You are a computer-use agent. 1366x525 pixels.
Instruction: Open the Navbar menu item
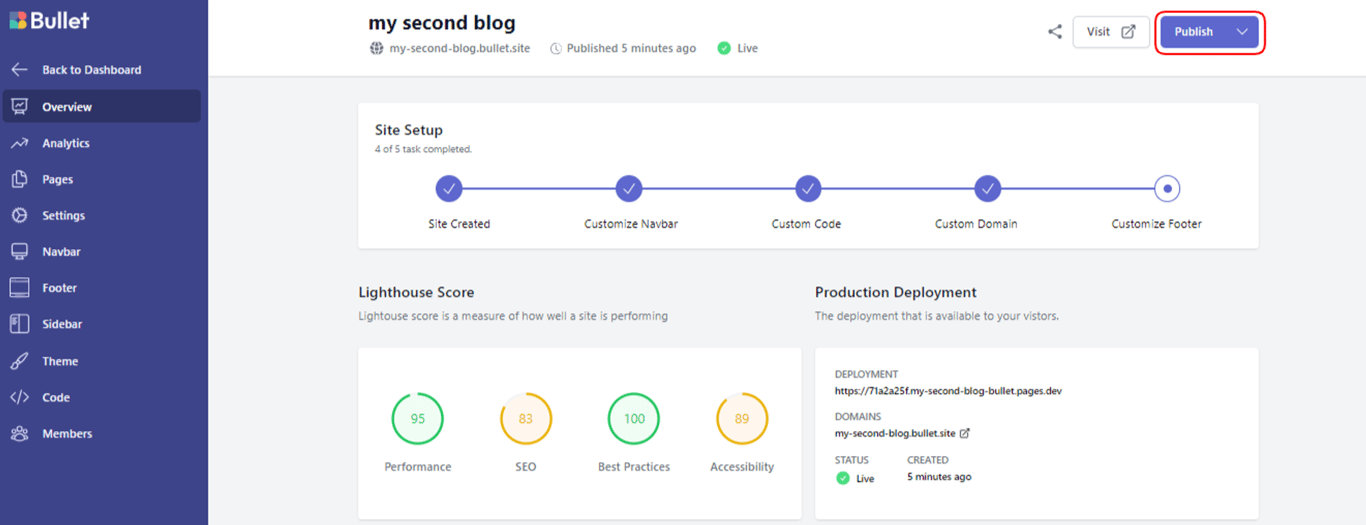pyautogui.click(x=61, y=252)
